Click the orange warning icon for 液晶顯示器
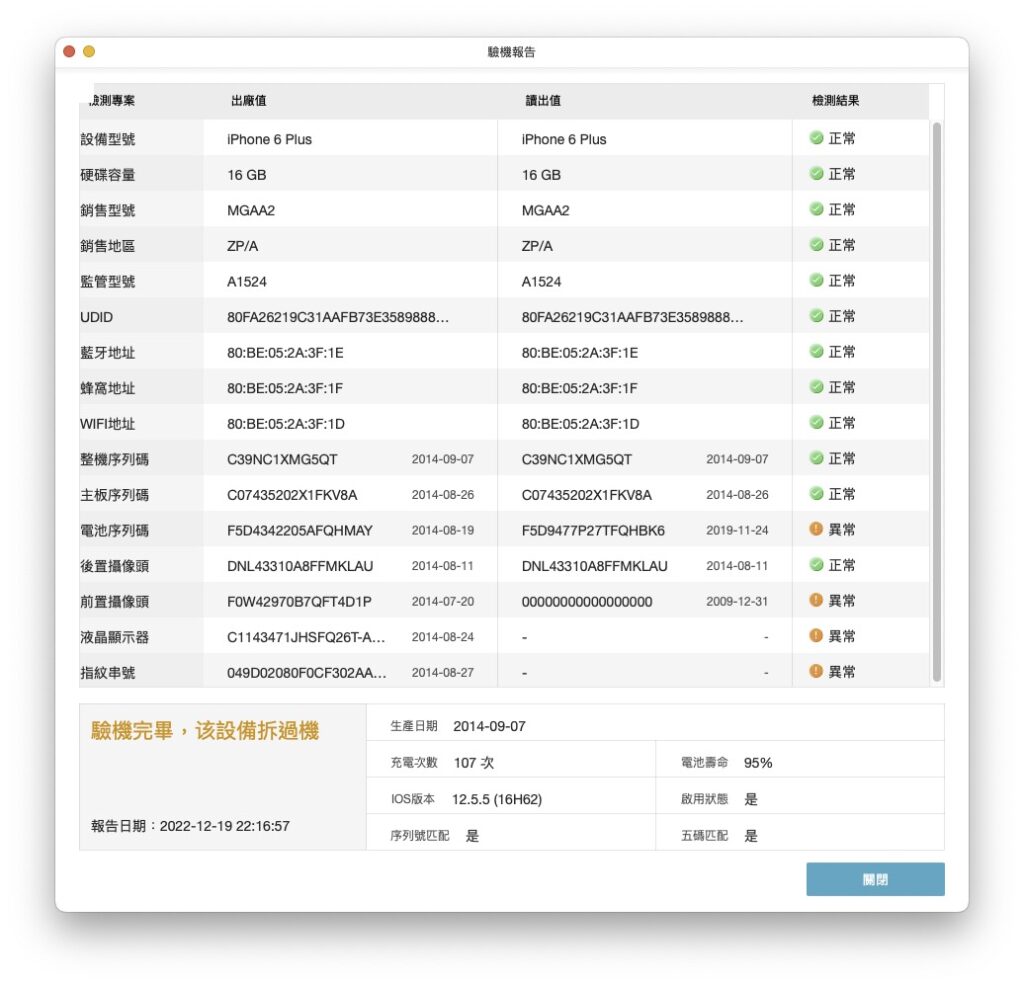 pyautogui.click(x=816, y=636)
